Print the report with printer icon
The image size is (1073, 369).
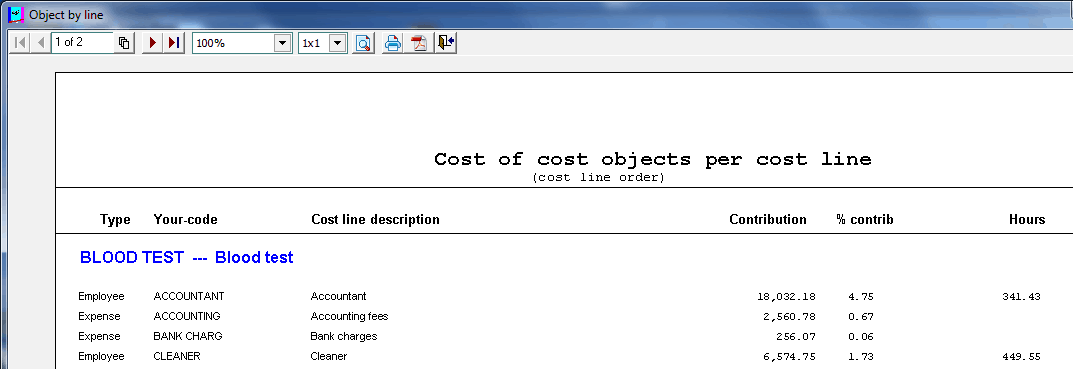pyautogui.click(x=393, y=43)
